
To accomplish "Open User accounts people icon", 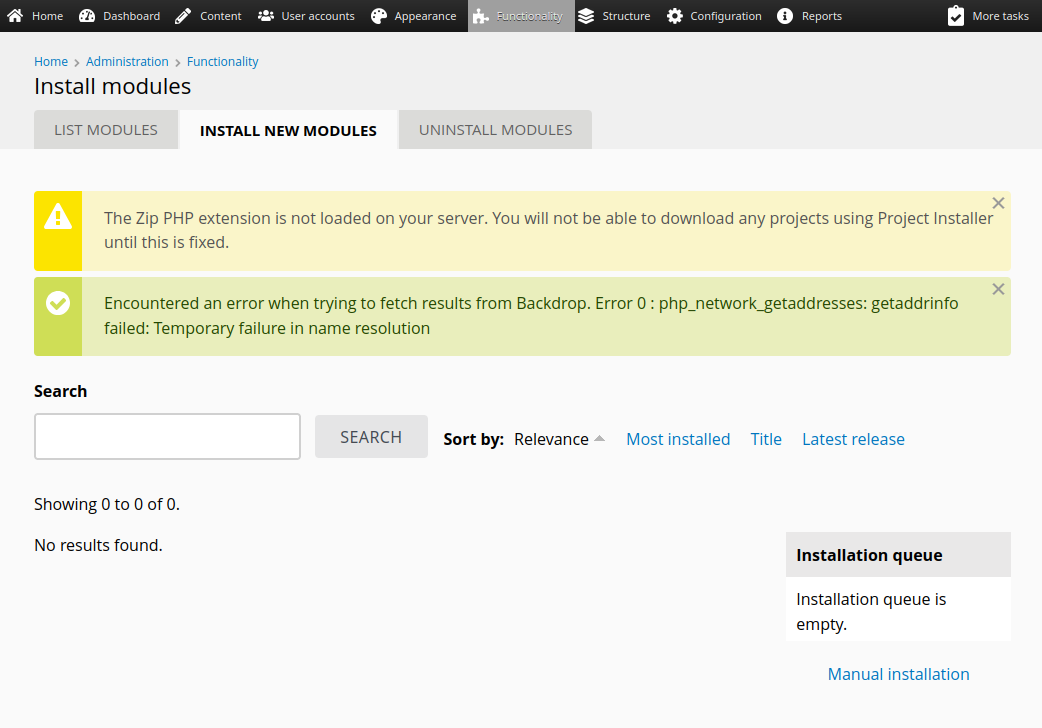I will point(266,16).
